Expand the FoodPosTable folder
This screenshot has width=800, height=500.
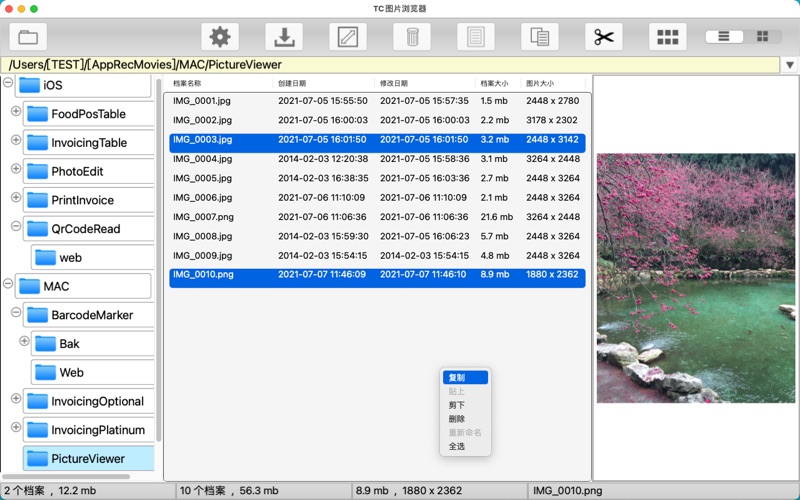click(x=16, y=112)
